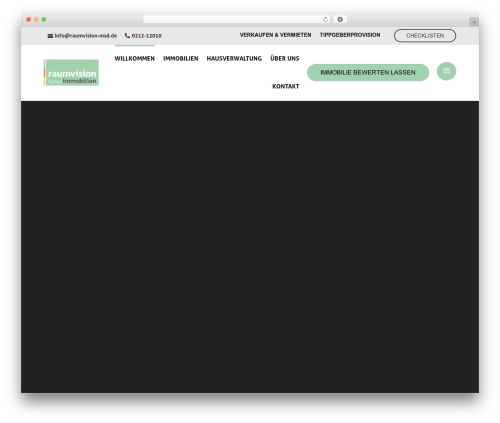This screenshot has width=500, height=423.
Task: Click the phone number 0212-12010
Action: (146, 35)
